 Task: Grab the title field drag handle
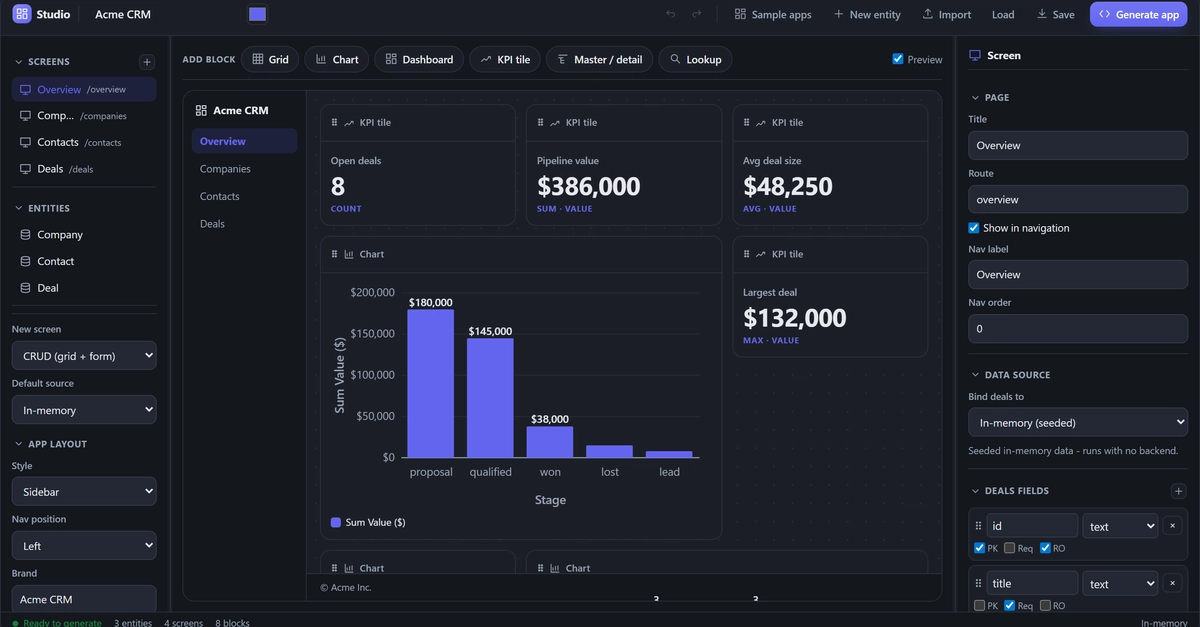tap(978, 583)
